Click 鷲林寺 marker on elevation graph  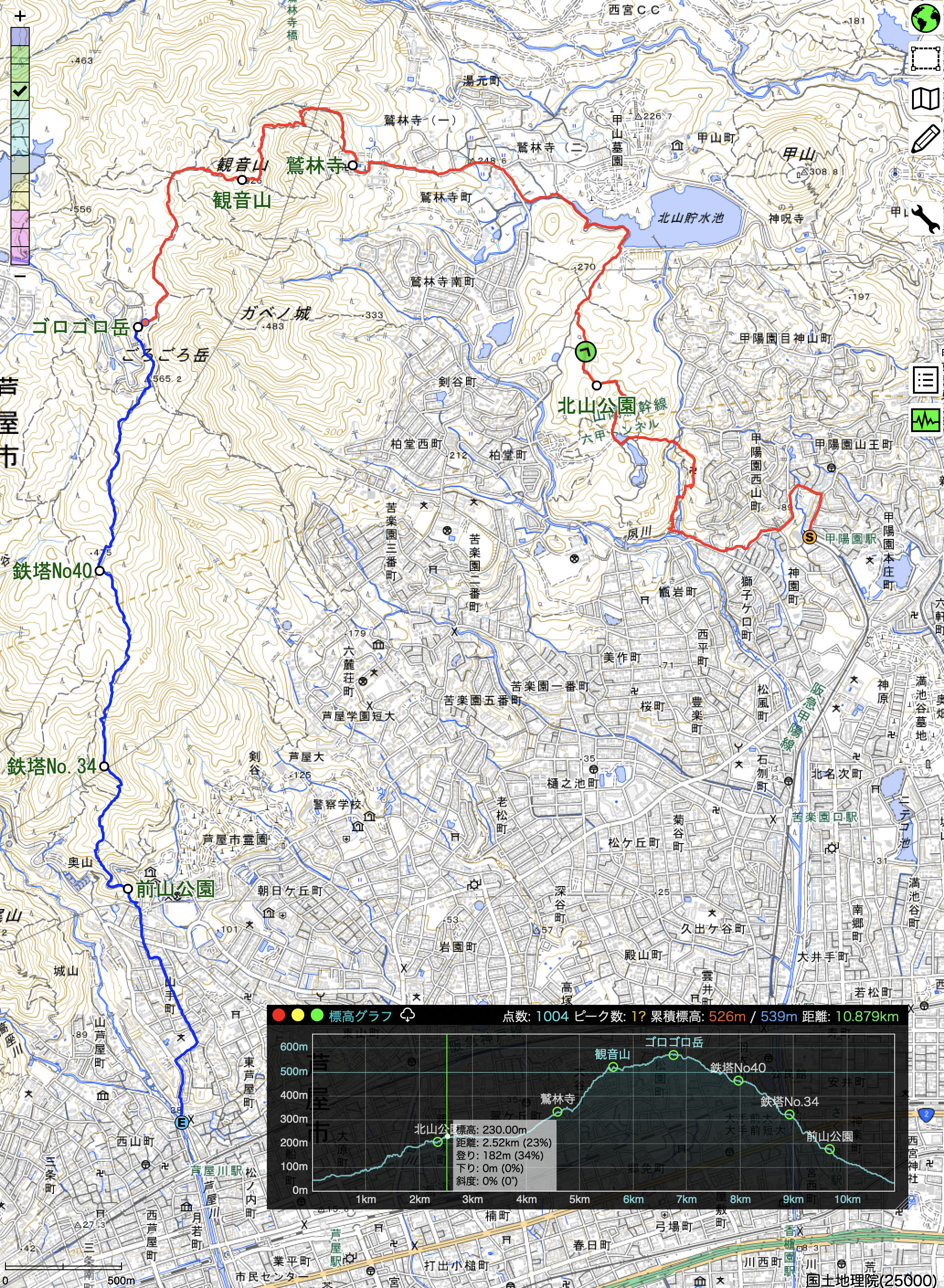tap(558, 1112)
